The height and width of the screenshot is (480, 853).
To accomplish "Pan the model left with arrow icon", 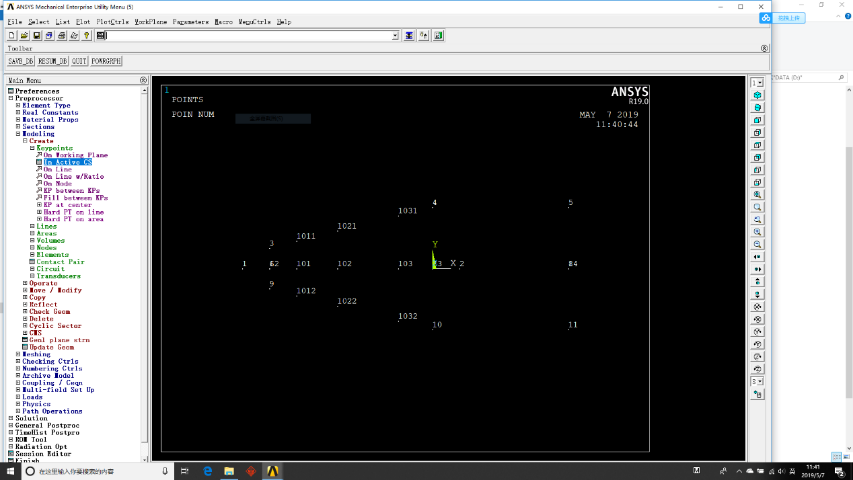I will pos(757,257).
